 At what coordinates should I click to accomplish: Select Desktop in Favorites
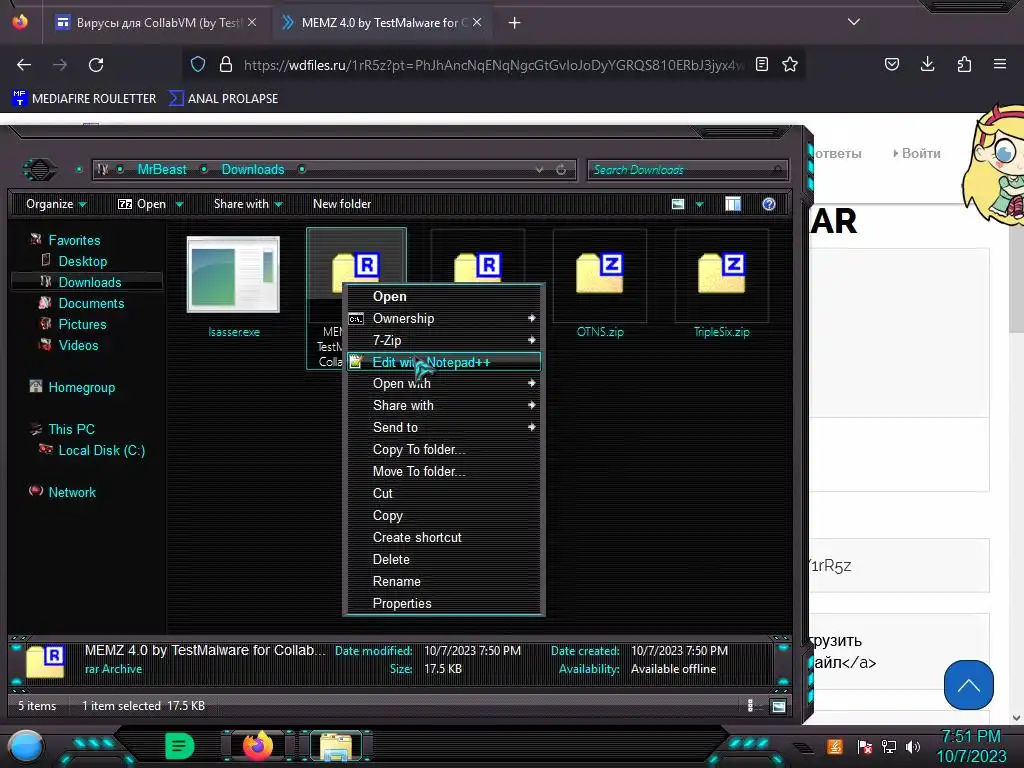pos(83,261)
